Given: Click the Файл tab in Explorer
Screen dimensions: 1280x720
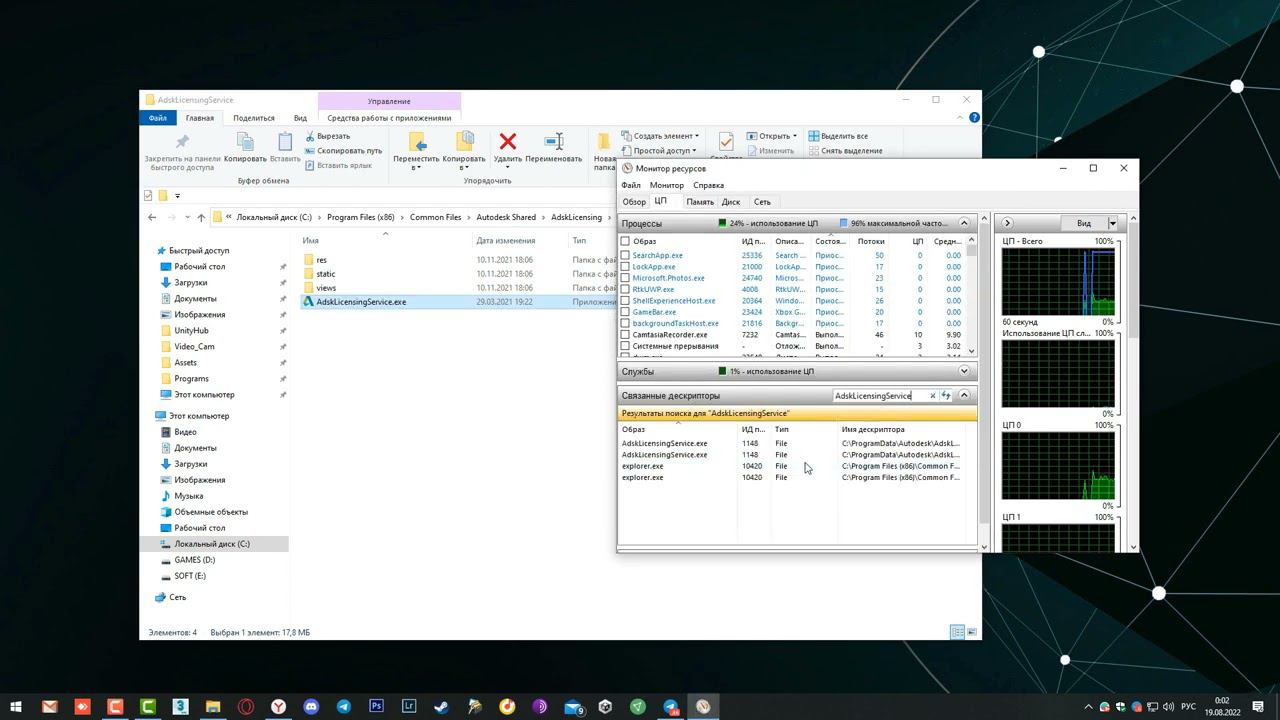Looking at the screenshot, I should 158,118.
